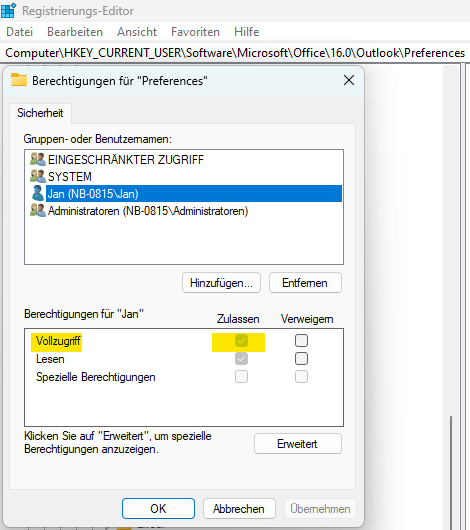Check Verweigern box for Vollzugriff
The height and width of the screenshot is (530, 470).
click(301, 341)
